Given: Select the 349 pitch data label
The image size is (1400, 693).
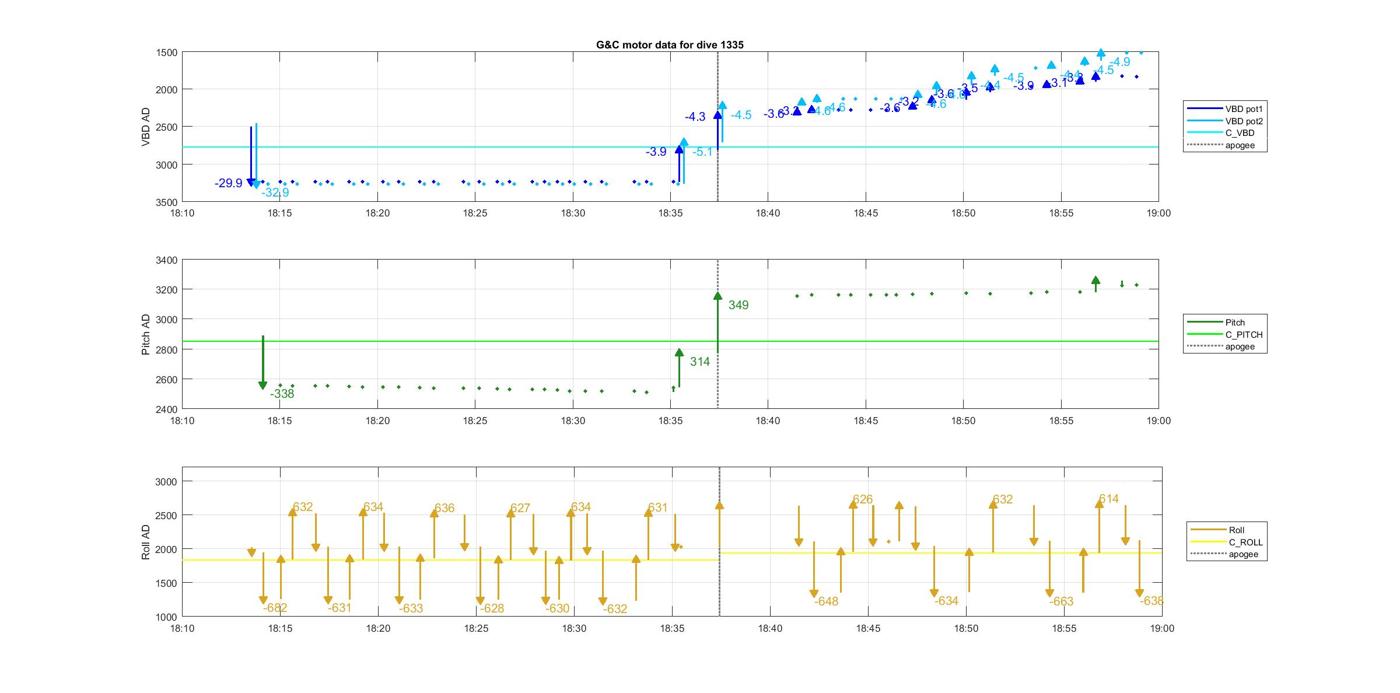Looking at the screenshot, I should pyautogui.click(x=738, y=305).
